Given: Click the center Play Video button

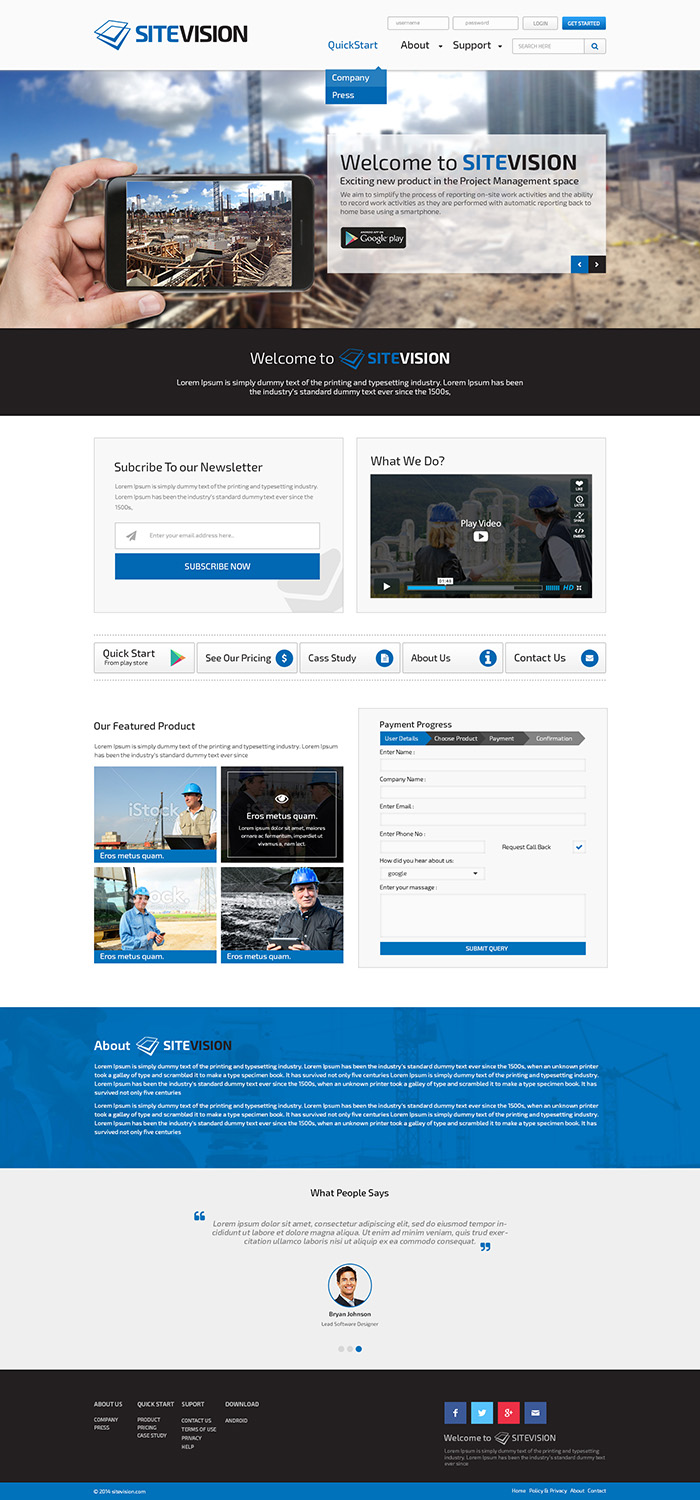Looking at the screenshot, I should click(481, 536).
